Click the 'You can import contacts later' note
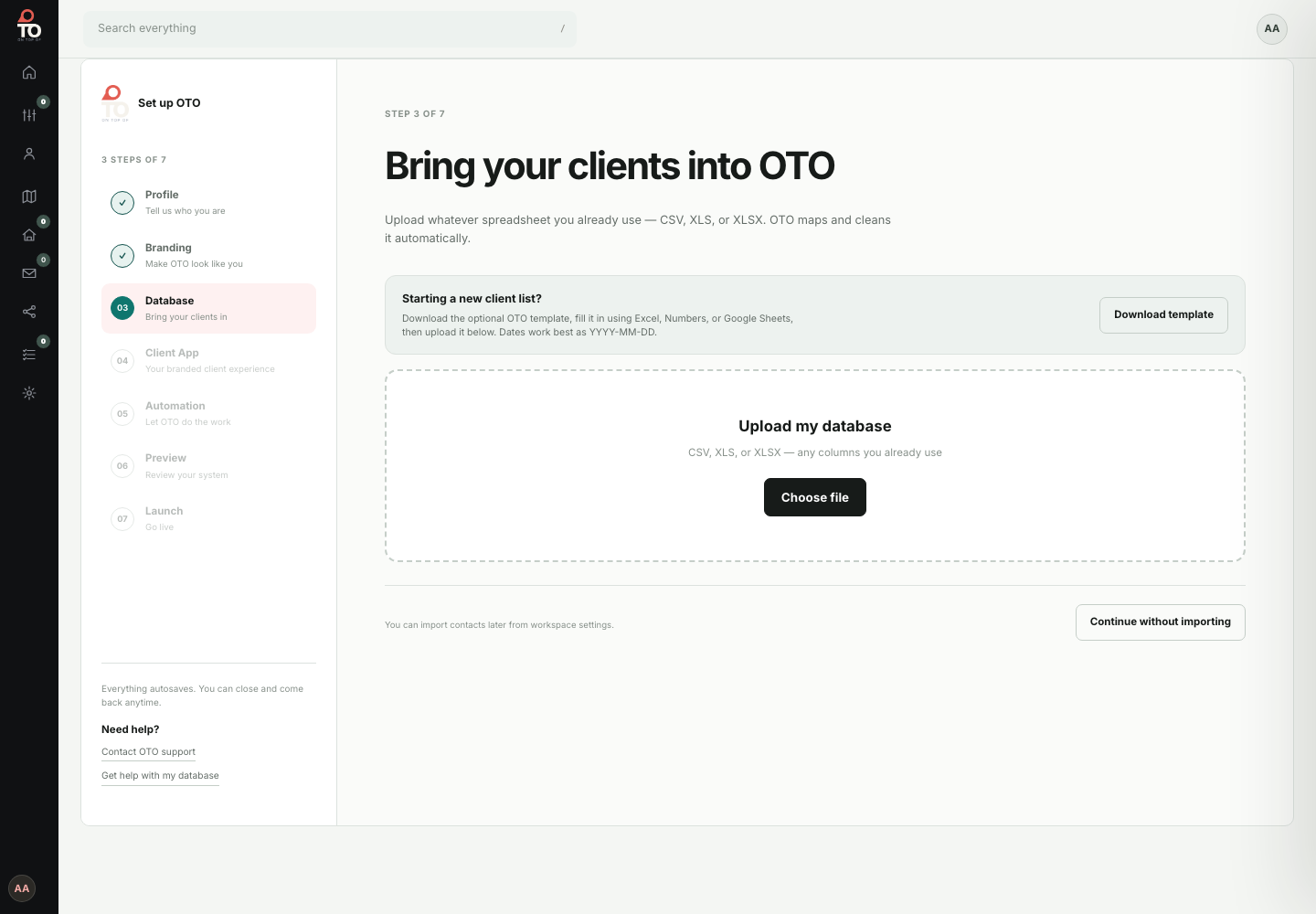Screen dimensions: 1316x914 point(499,625)
